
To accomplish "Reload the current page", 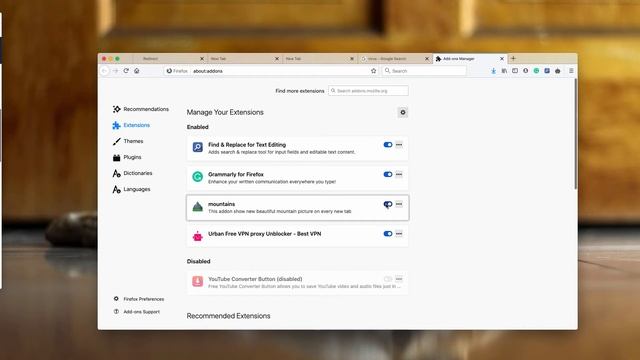I will 126,71.
